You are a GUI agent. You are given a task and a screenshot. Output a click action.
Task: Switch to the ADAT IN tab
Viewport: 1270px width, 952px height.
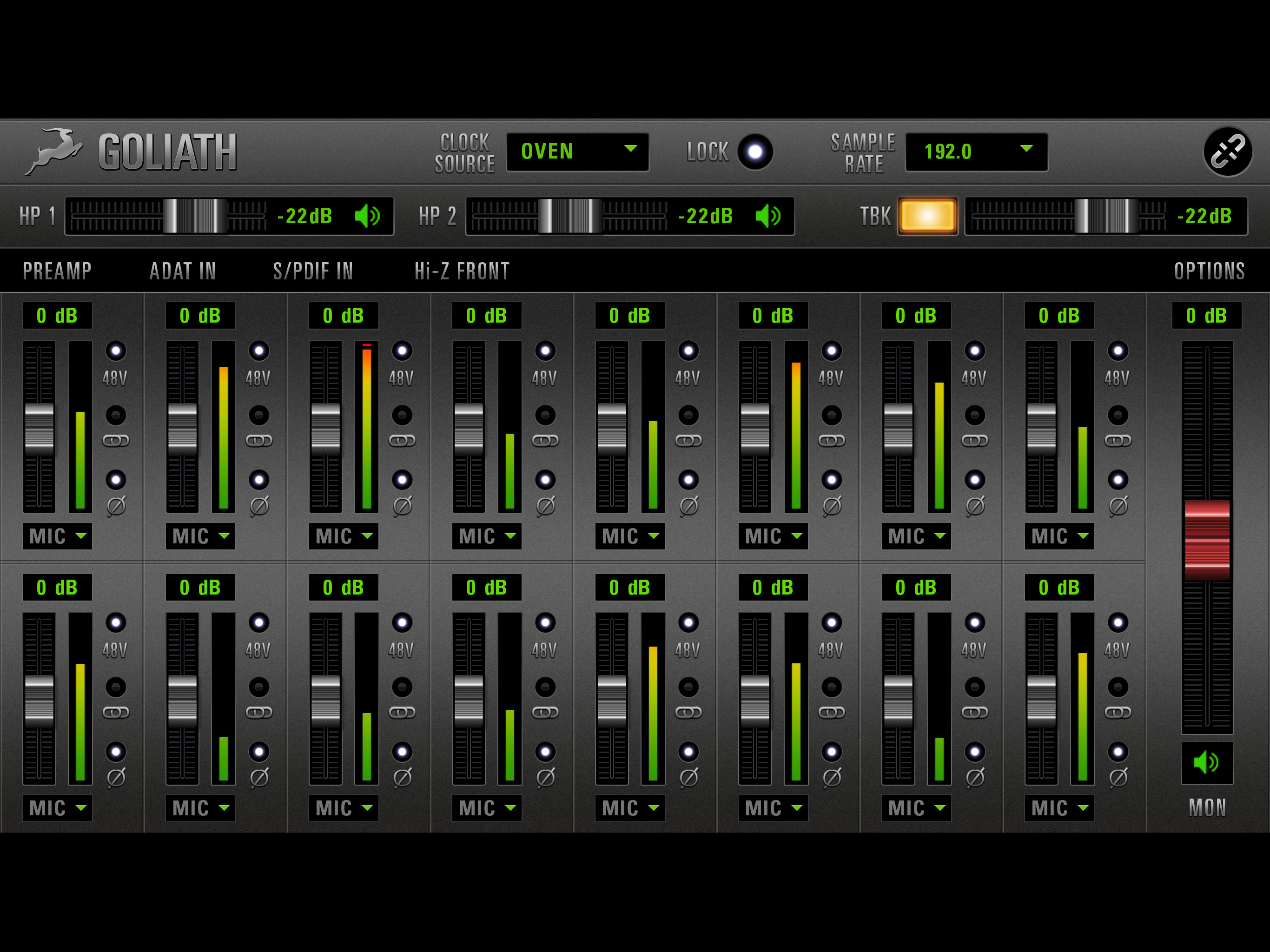pyautogui.click(x=183, y=271)
